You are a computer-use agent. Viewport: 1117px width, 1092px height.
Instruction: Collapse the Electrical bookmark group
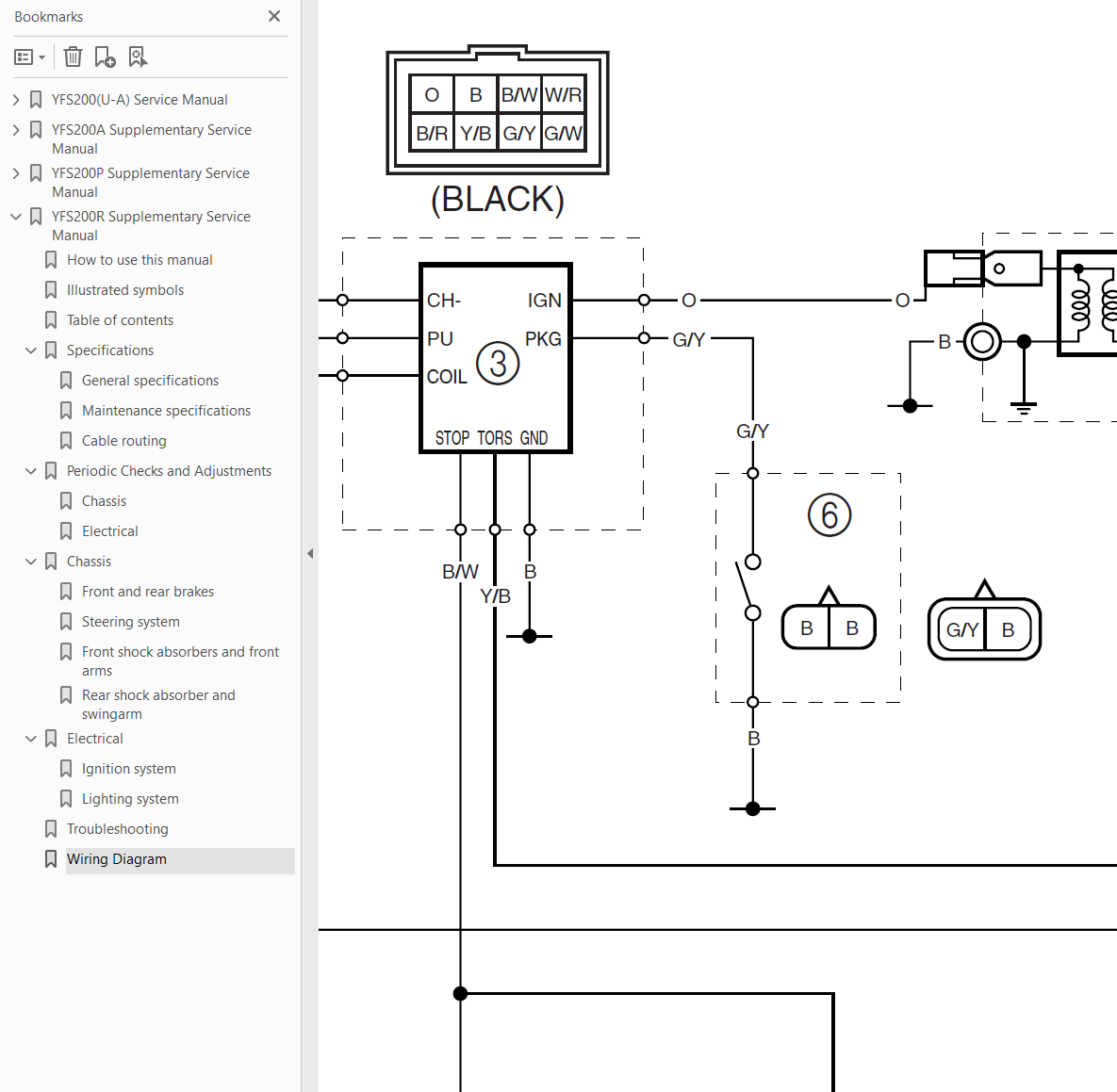click(x=30, y=738)
